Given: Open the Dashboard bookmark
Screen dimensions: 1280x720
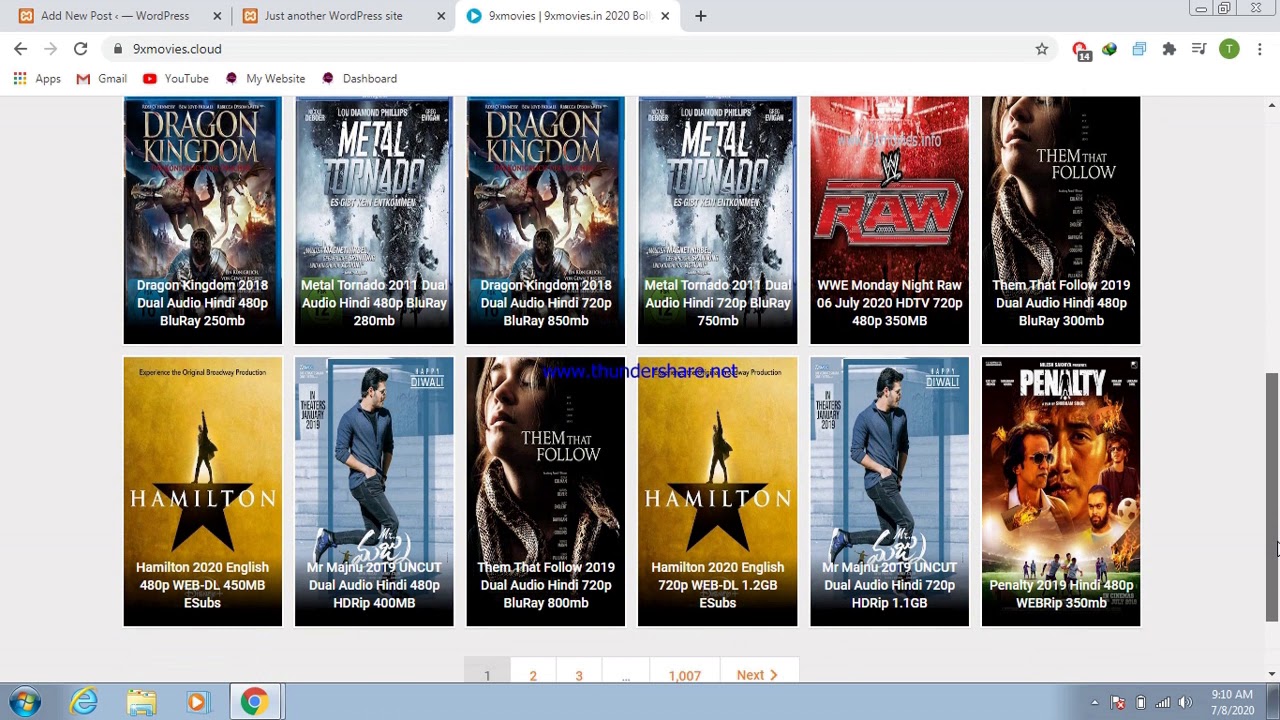Looking at the screenshot, I should tap(359, 78).
